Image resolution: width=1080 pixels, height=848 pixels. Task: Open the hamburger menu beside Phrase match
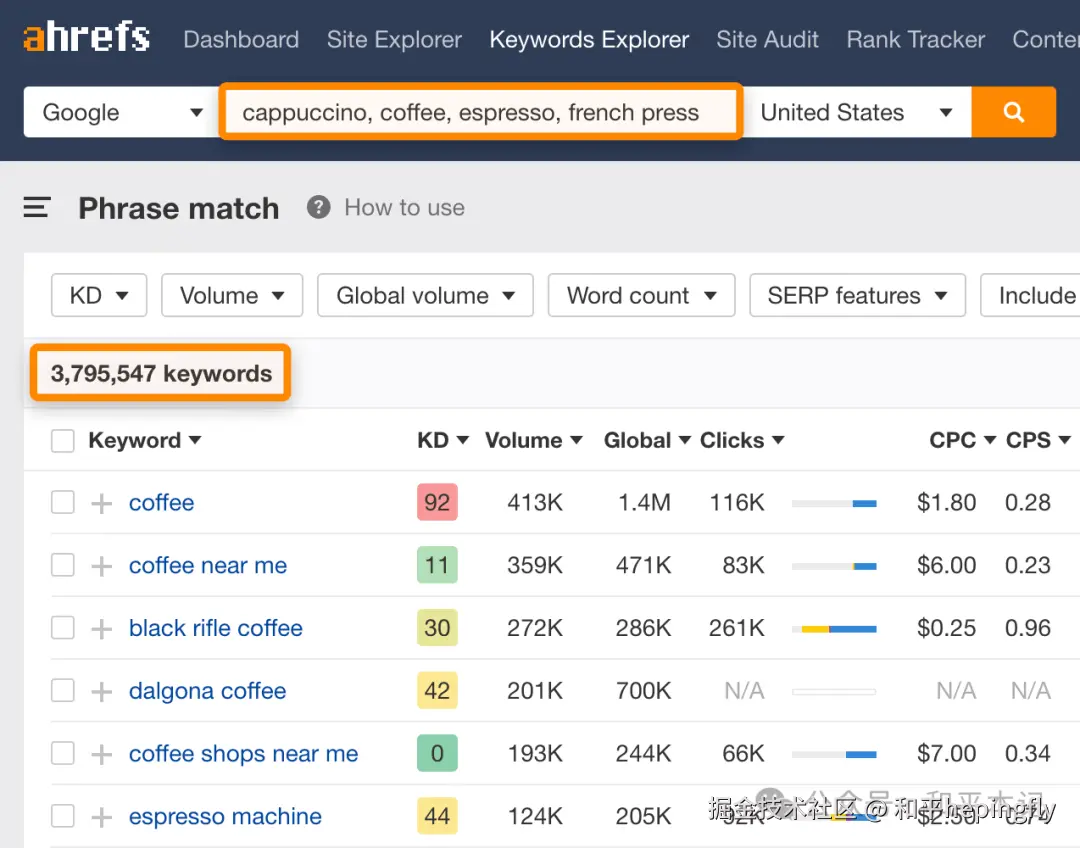click(37, 207)
